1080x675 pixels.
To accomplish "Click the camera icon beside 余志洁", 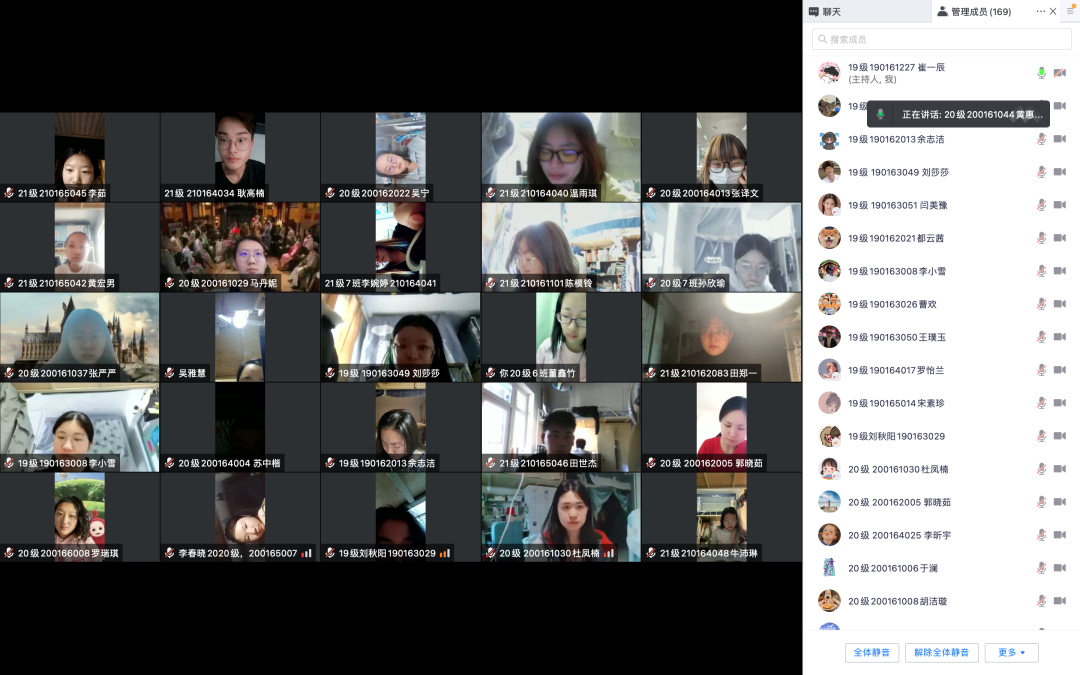I will (x=1060, y=139).
